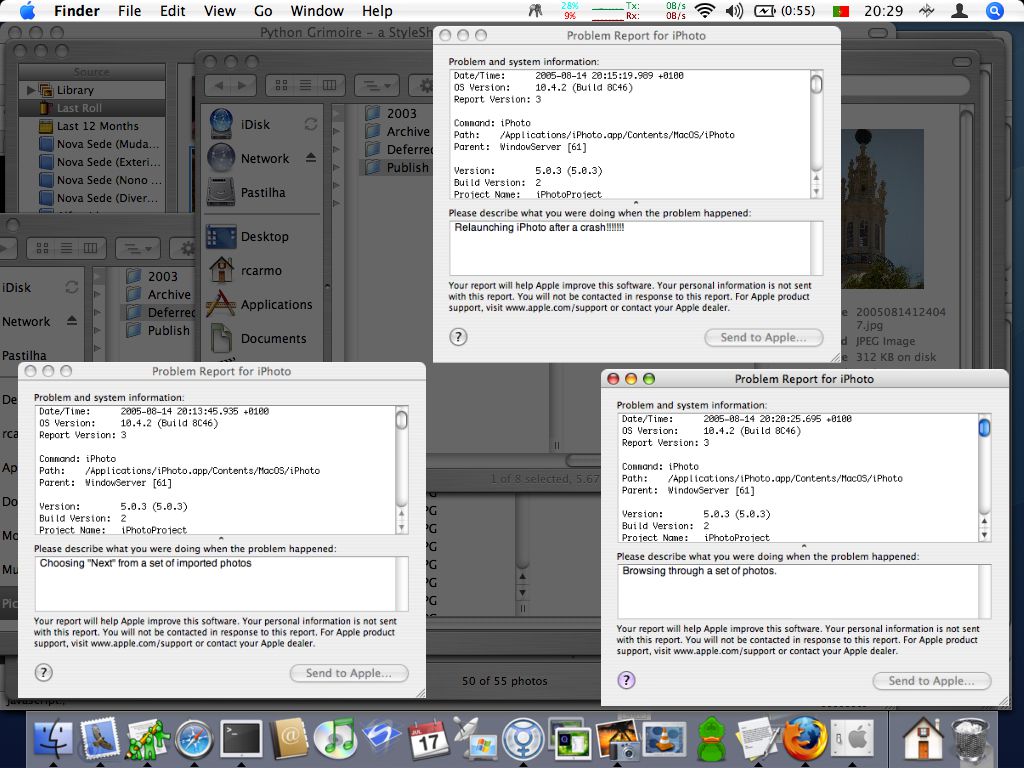Open the Go menu
The height and width of the screenshot is (768, 1024).
click(263, 11)
